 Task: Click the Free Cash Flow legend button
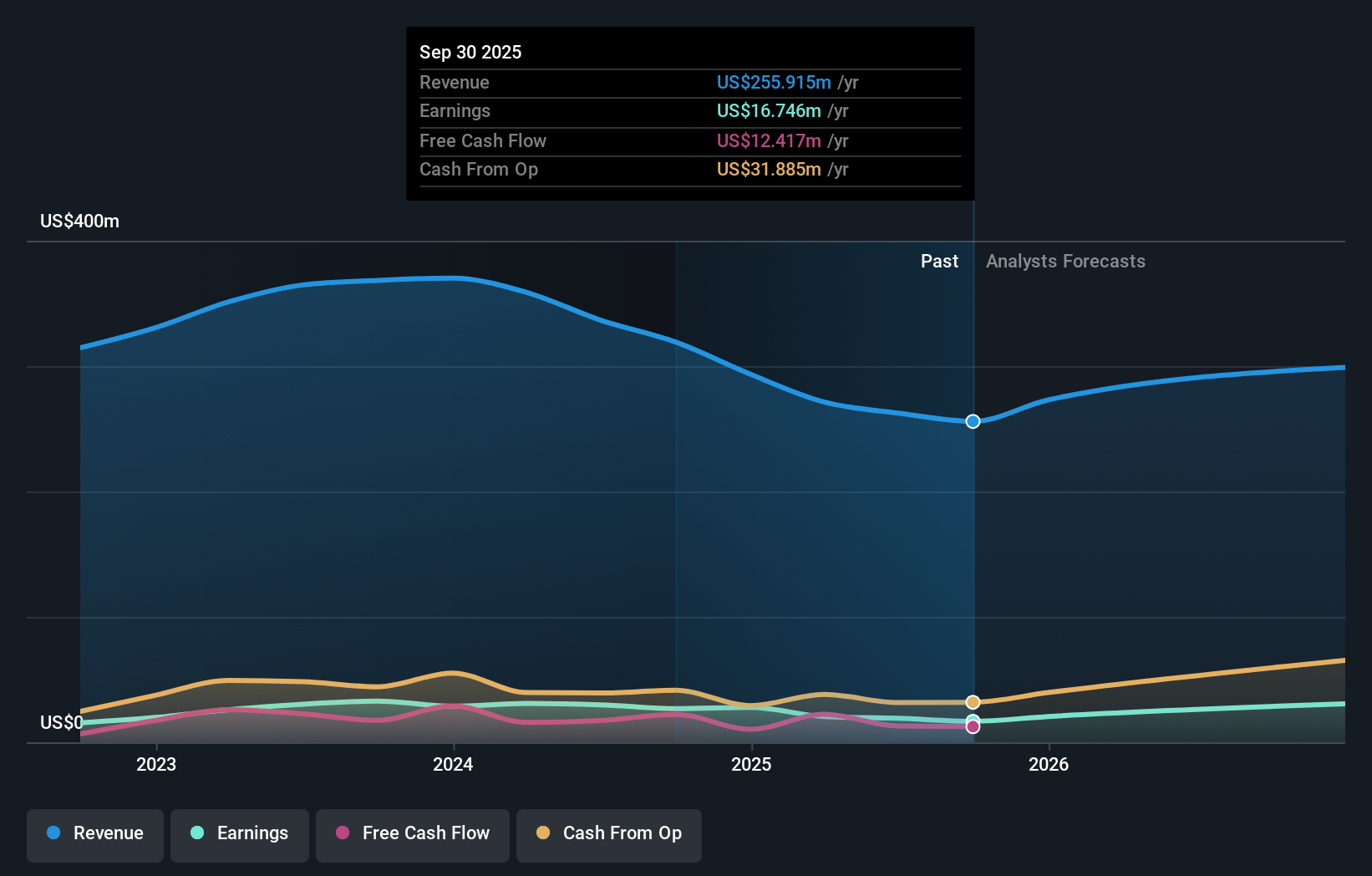412,835
